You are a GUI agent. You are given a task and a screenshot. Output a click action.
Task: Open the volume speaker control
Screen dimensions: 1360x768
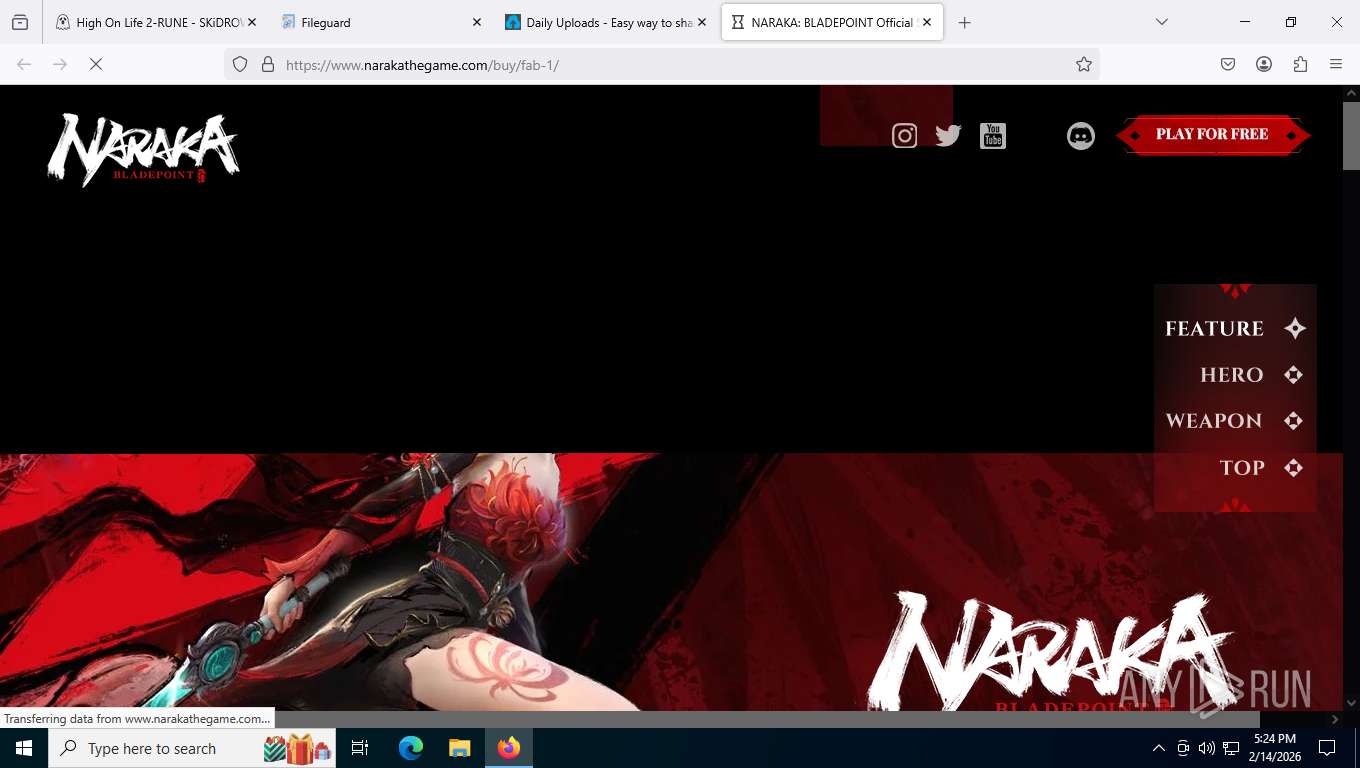click(x=1207, y=748)
